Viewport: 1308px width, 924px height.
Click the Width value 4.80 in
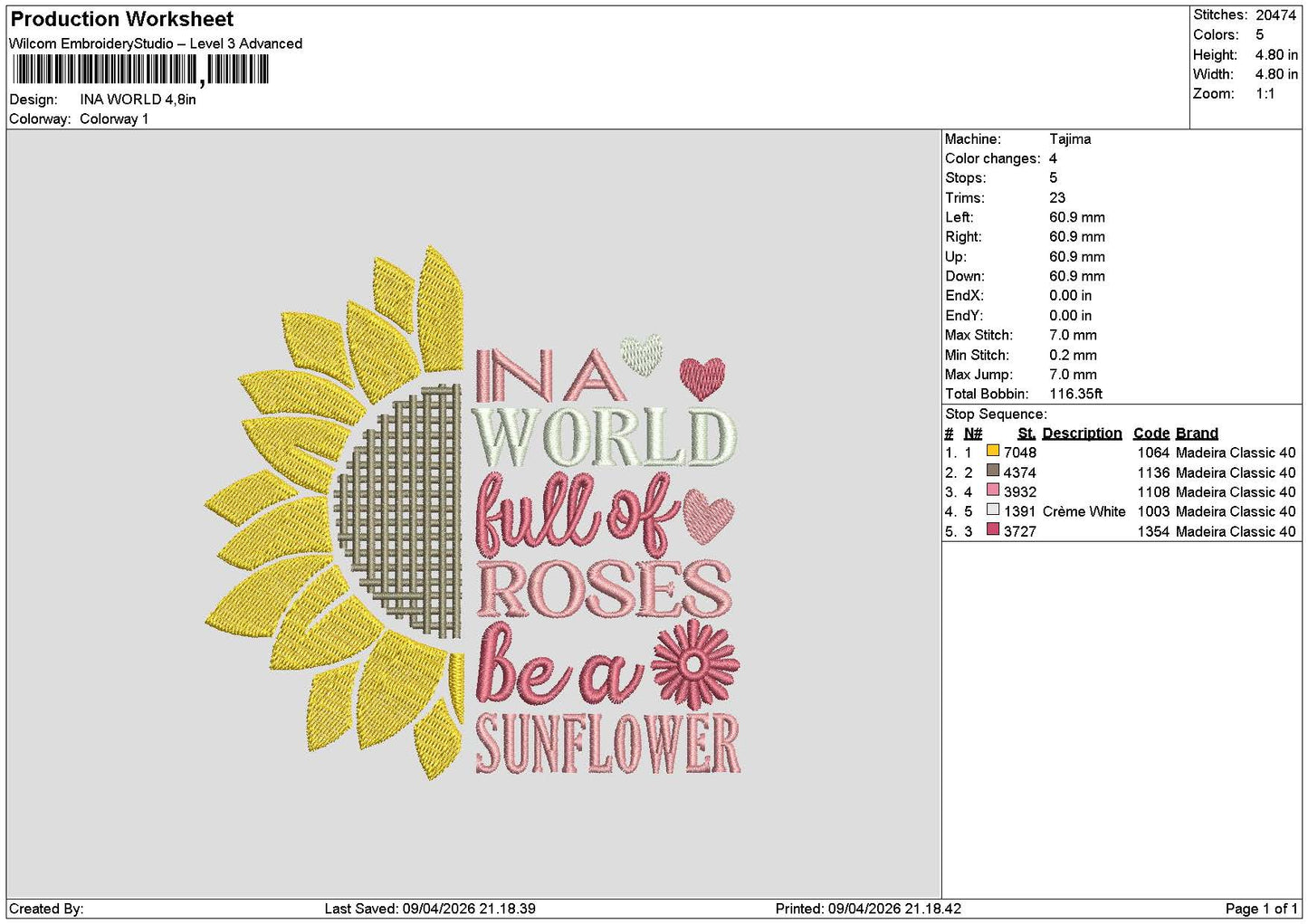coord(1276,74)
